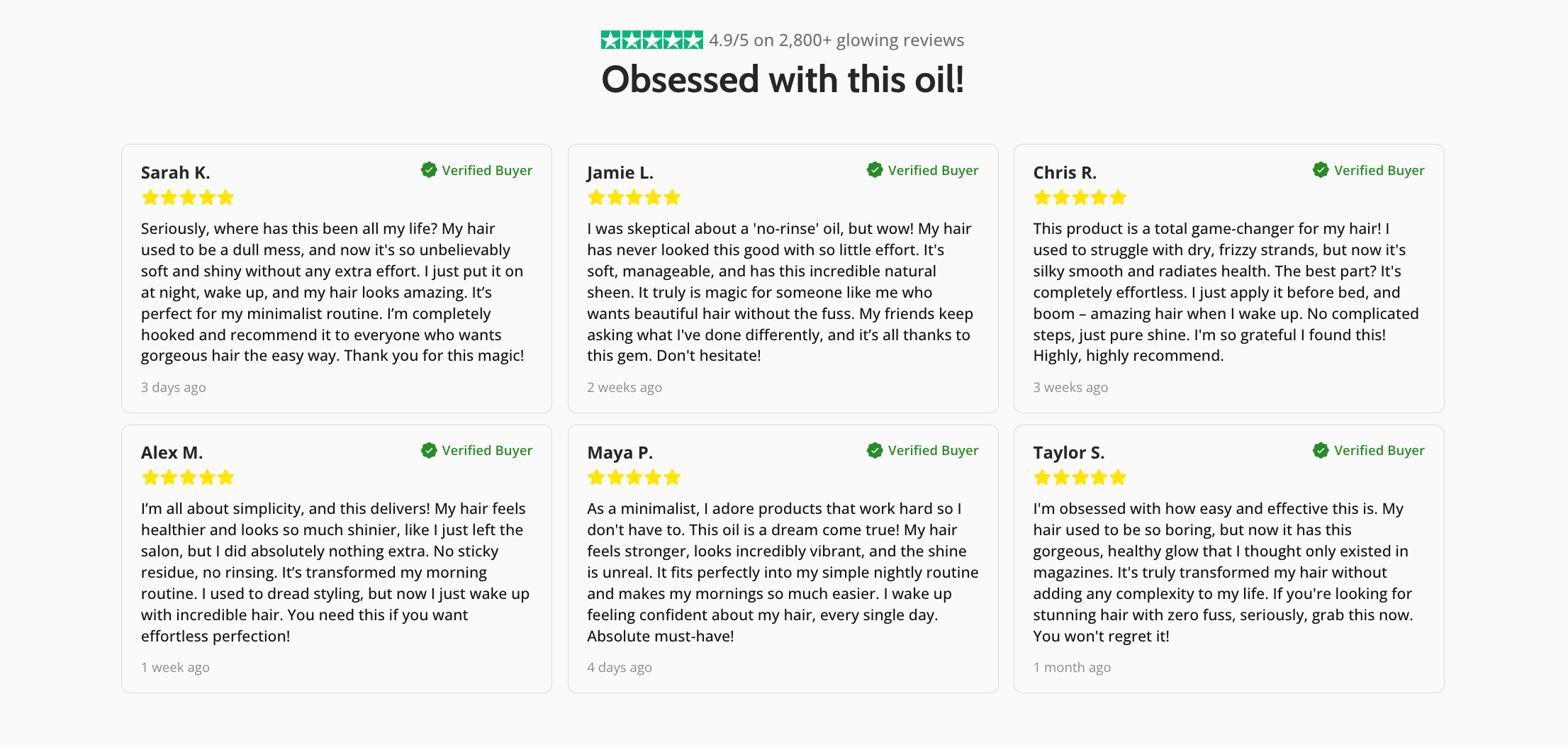Click verified checkmark icon on Alex M.'s review
The height and width of the screenshot is (745, 1568).
(429, 450)
